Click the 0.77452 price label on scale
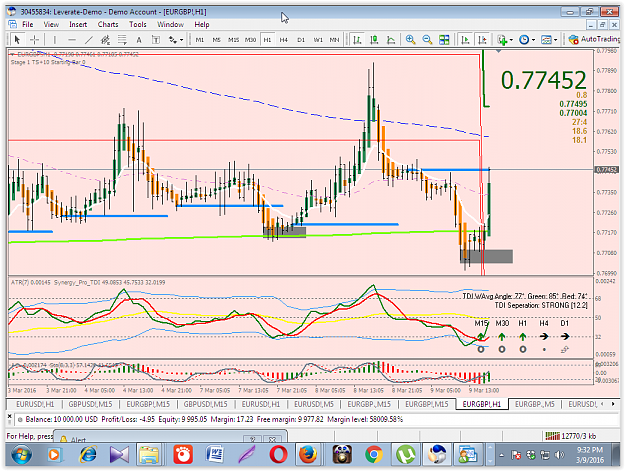 607,170
